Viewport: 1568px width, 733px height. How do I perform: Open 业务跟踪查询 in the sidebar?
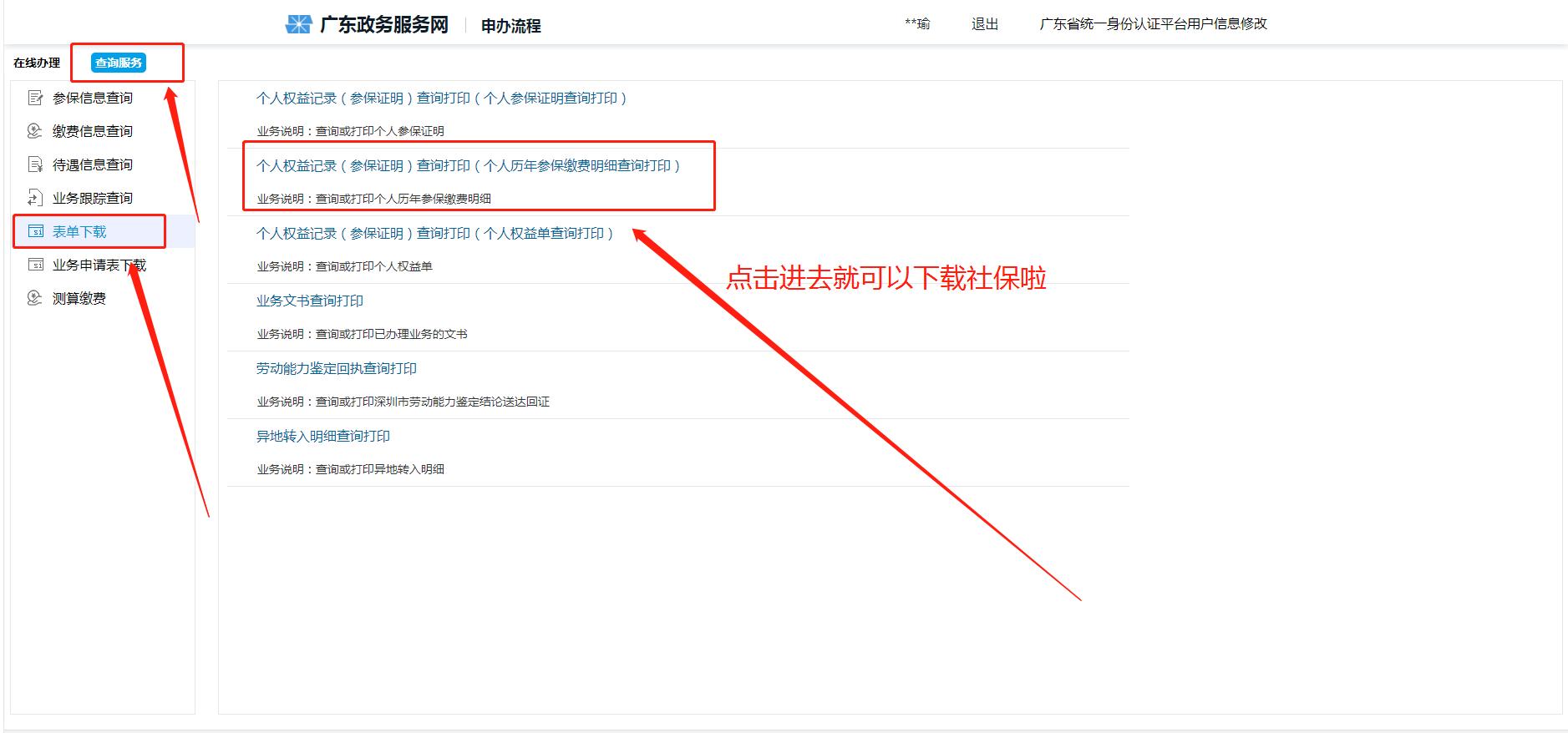pos(93,198)
